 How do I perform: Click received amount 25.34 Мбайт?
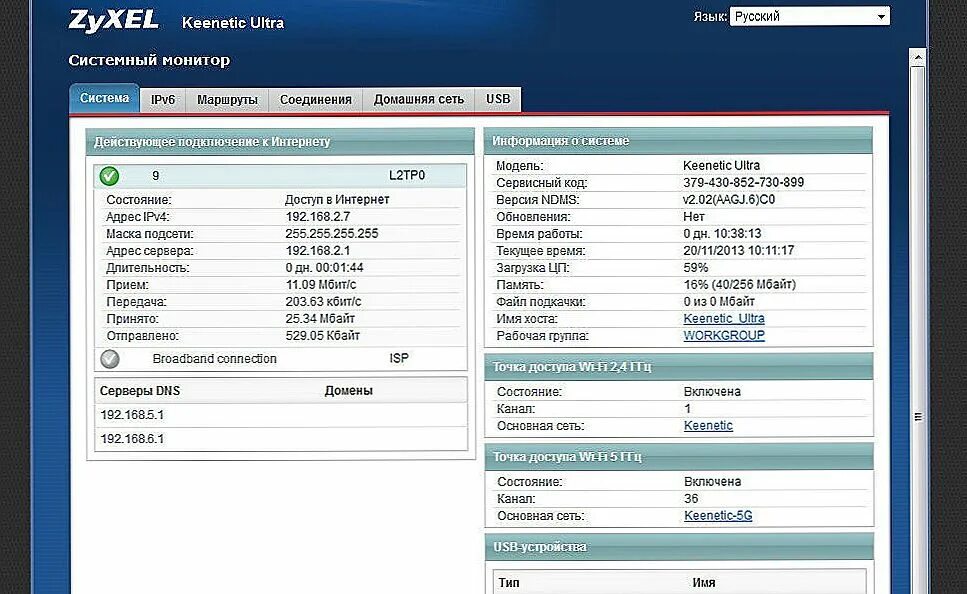(320, 318)
